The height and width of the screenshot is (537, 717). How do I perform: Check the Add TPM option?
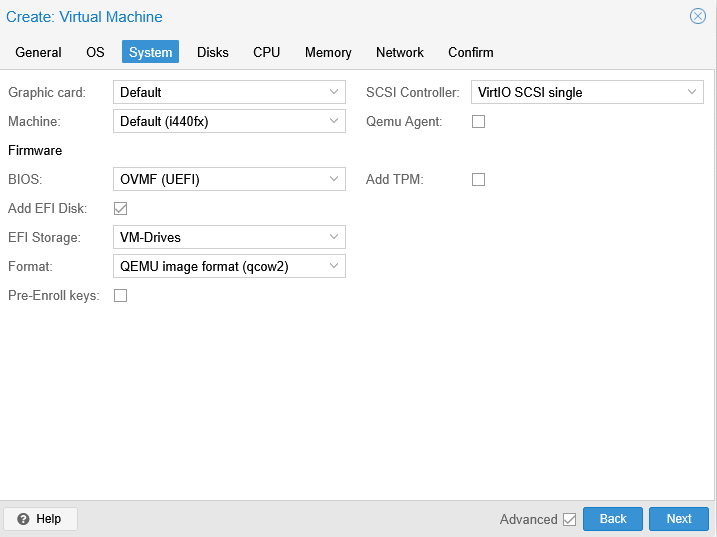(x=478, y=179)
